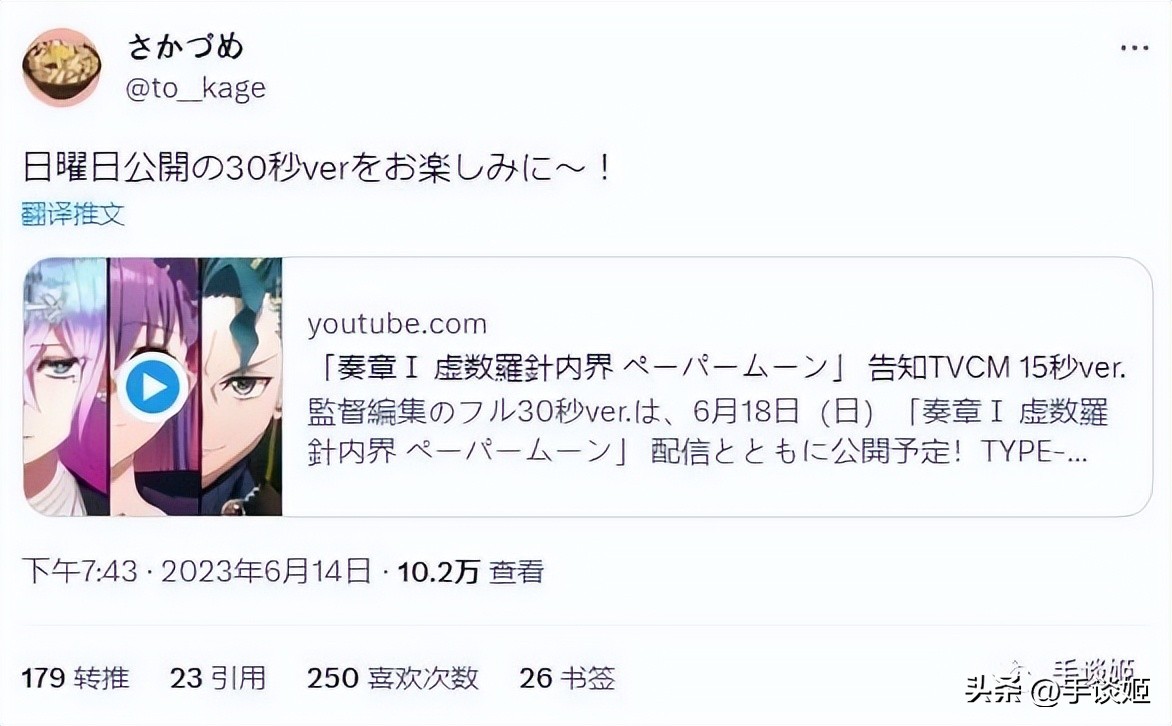Play the video via blue play button
This screenshot has width=1172, height=726.
[152, 387]
